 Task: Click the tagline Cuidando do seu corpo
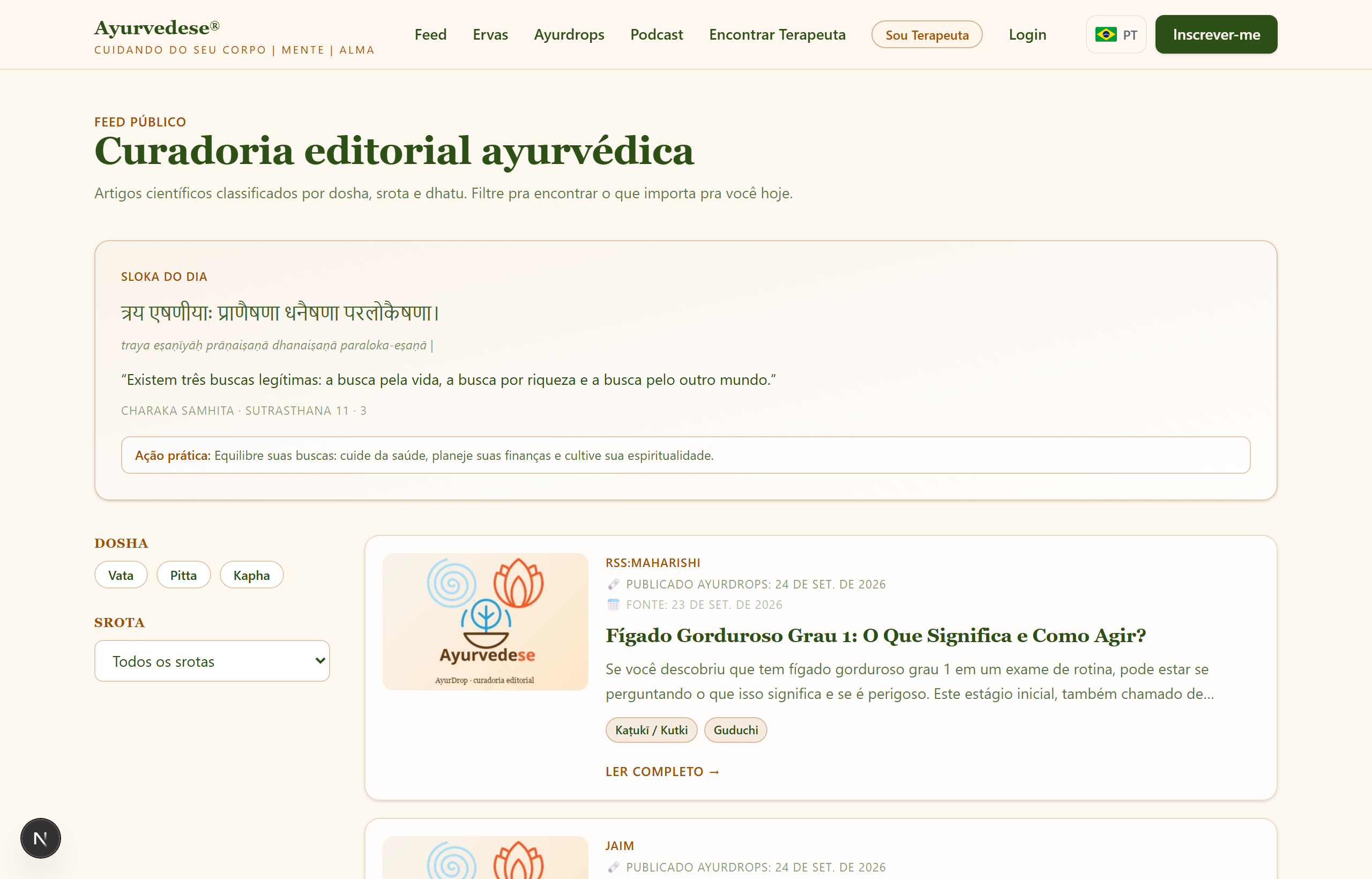coord(235,50)
